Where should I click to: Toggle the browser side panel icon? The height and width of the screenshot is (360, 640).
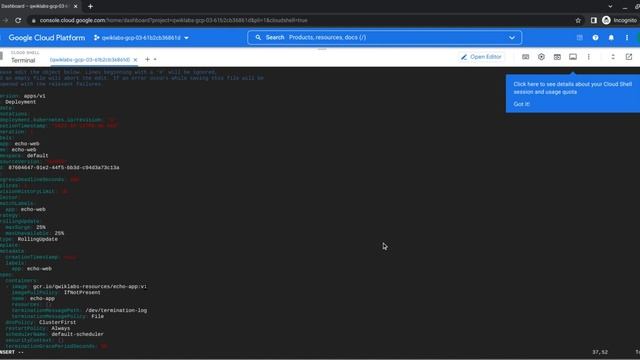[593, 20]
